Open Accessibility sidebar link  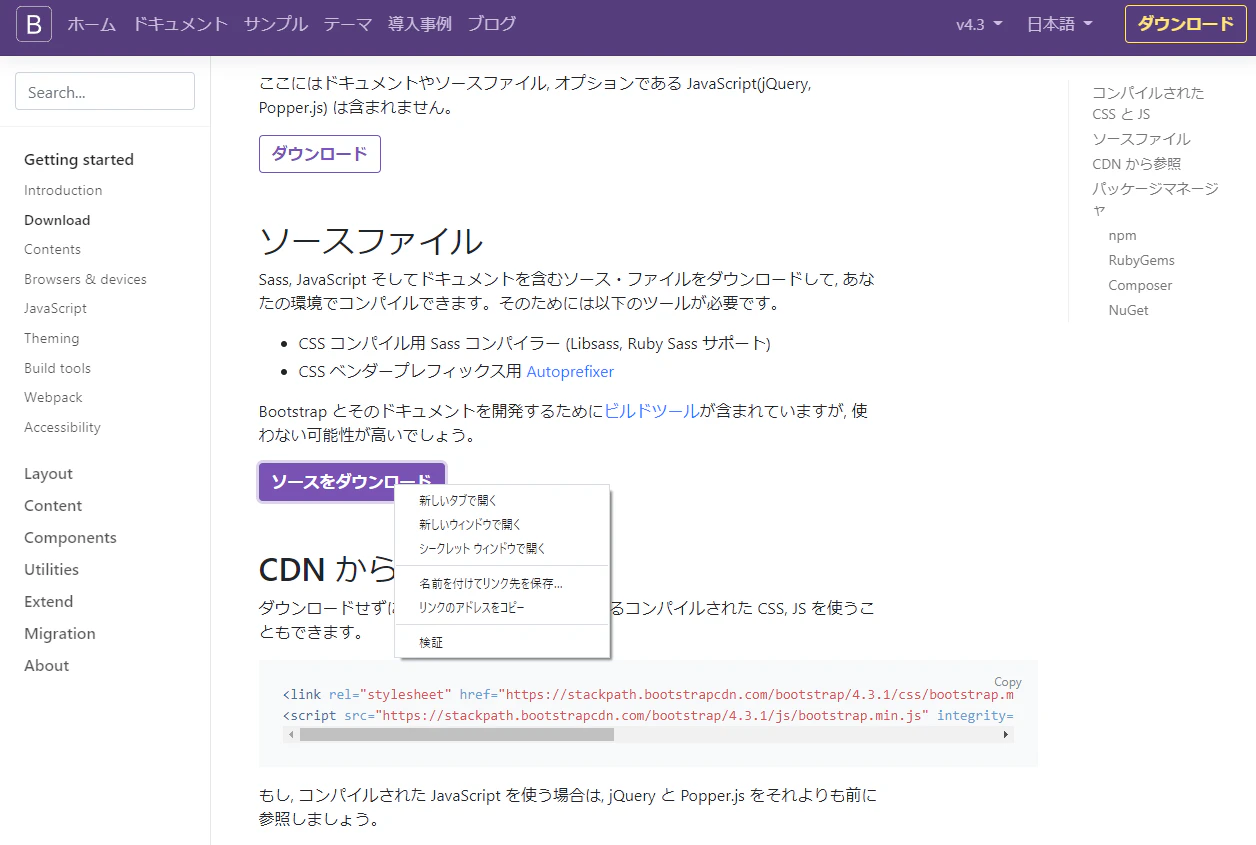[62, 427]
